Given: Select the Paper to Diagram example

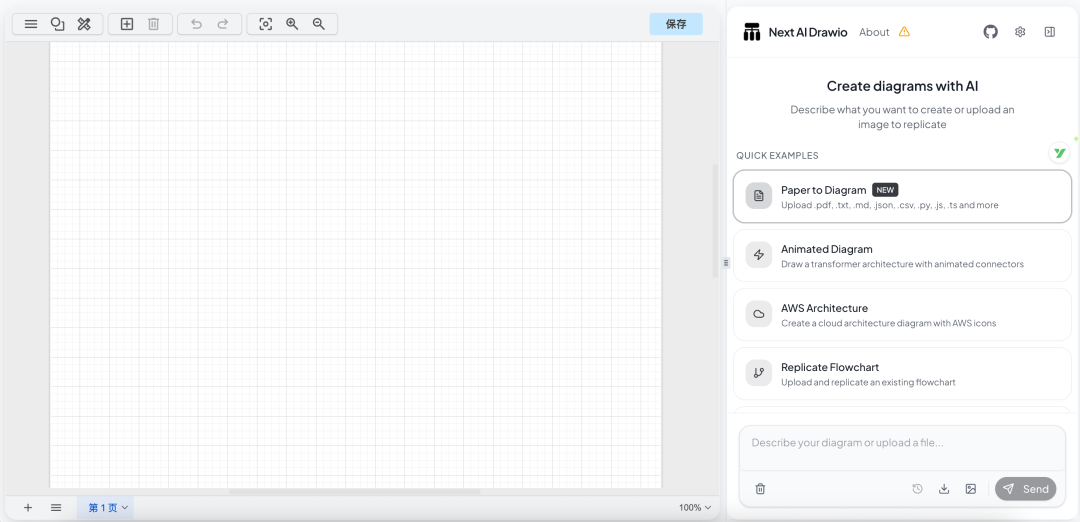Looking at the screenshot, I should (x=902, y=196).
